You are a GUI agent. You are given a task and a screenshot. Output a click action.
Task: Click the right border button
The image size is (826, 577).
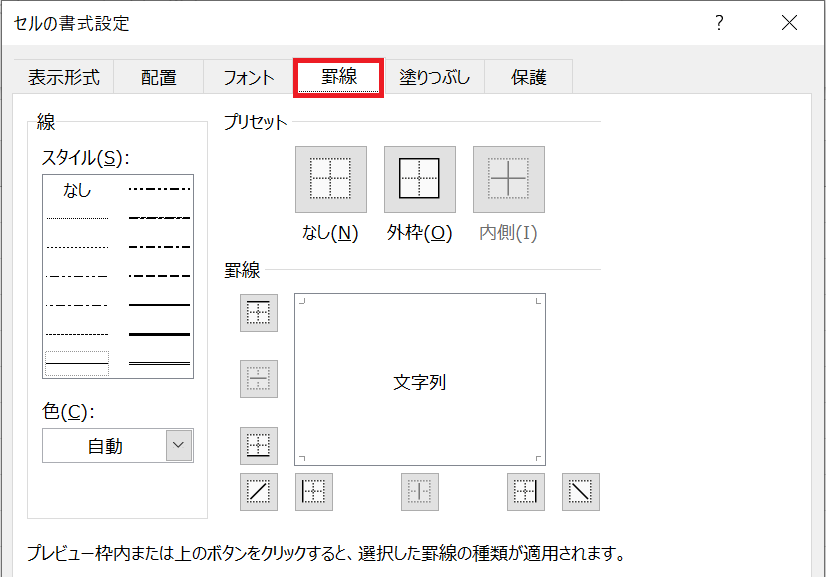525,491
